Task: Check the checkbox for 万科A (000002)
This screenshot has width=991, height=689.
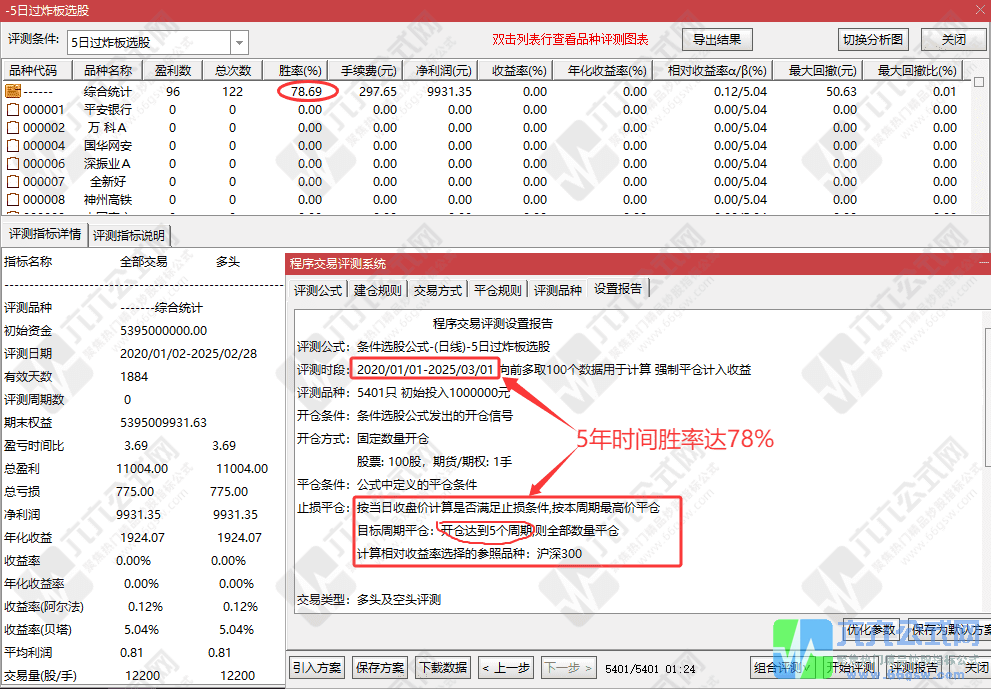Action: pos(12,127)
